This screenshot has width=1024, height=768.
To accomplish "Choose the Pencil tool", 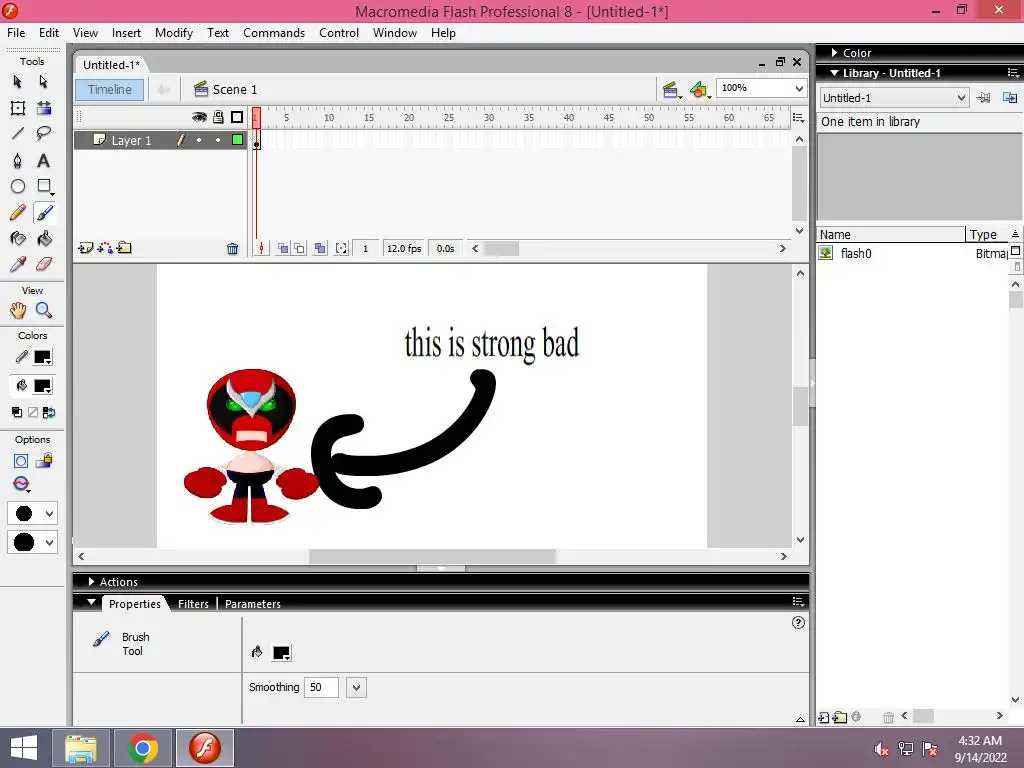I will click(18, 213).
